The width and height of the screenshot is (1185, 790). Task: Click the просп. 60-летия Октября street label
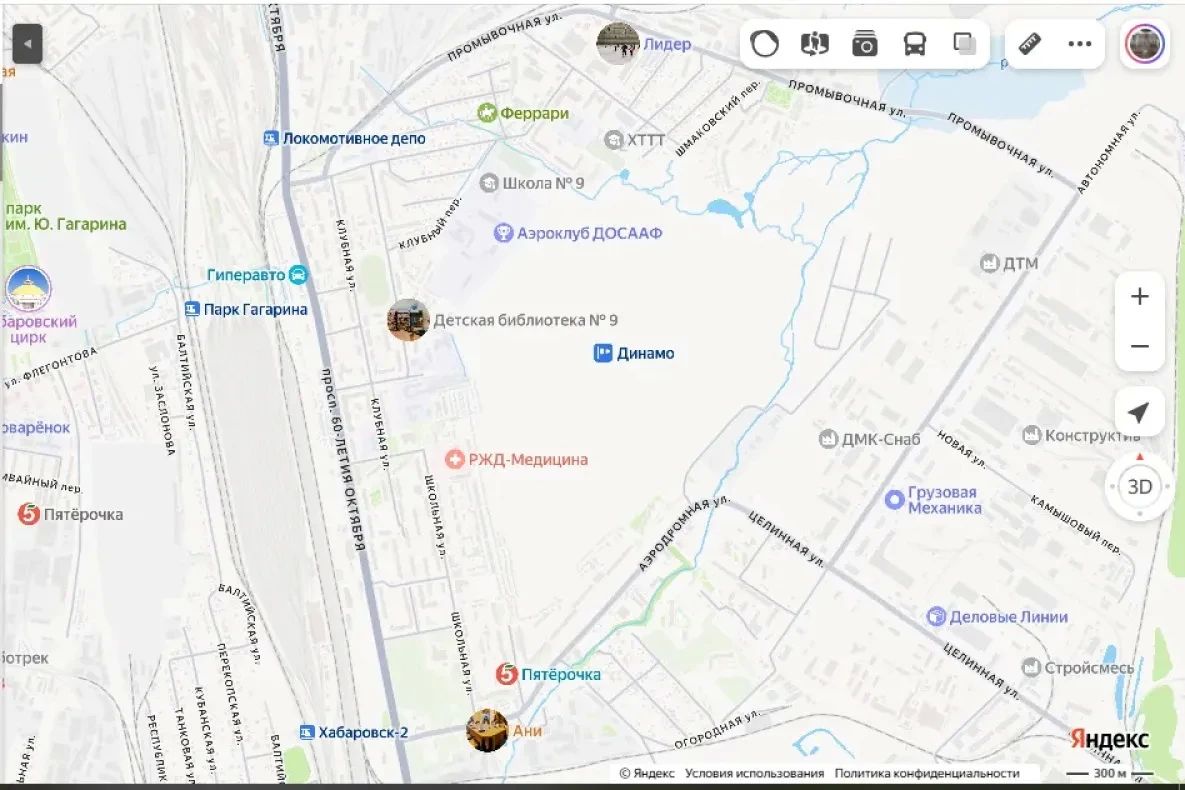pyautogui.click(x=342, y=458)
